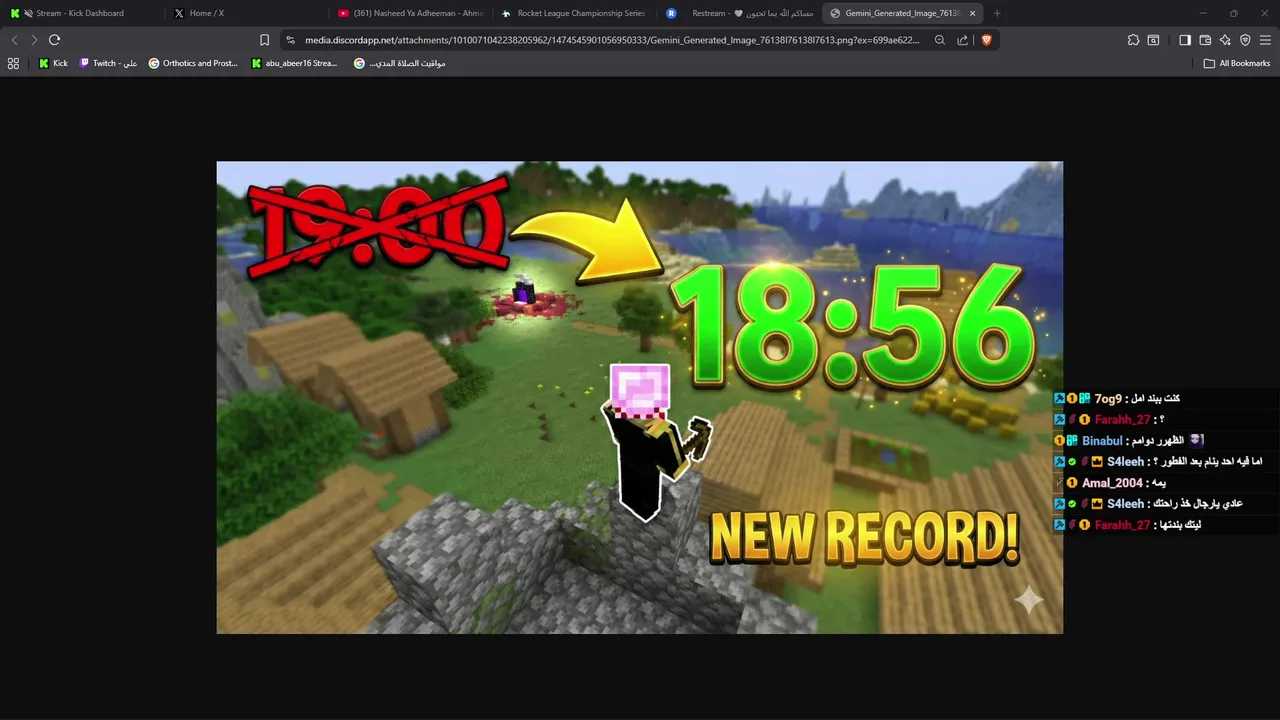Open the Kick bookmark
This screenshot has width=1280, height=720.
53,63
